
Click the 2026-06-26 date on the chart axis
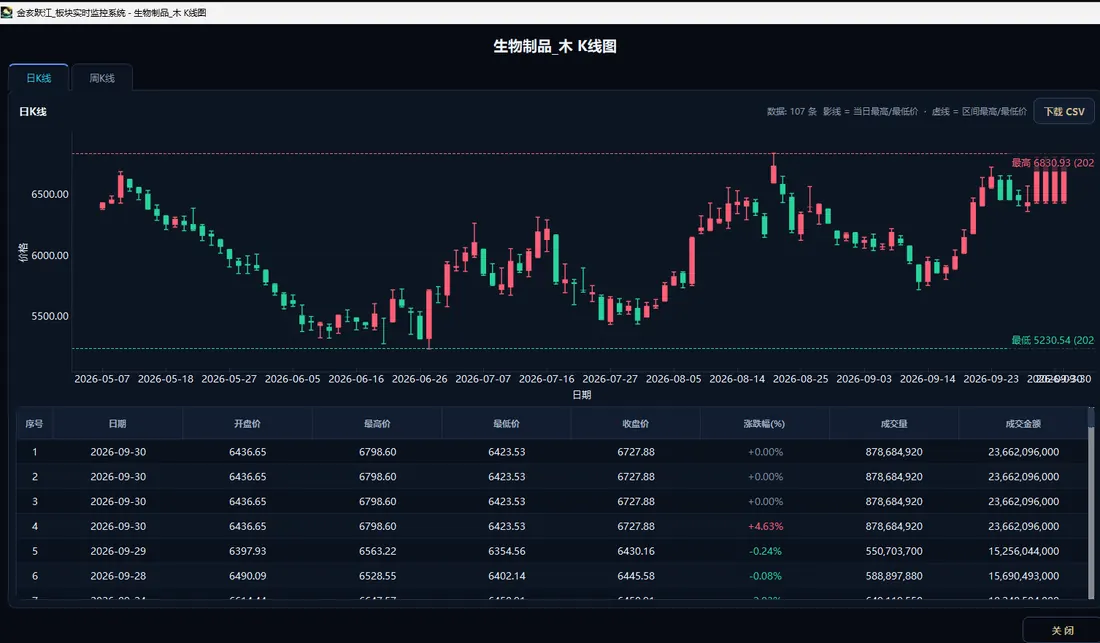pyautogui.click(x=420, y=379)
